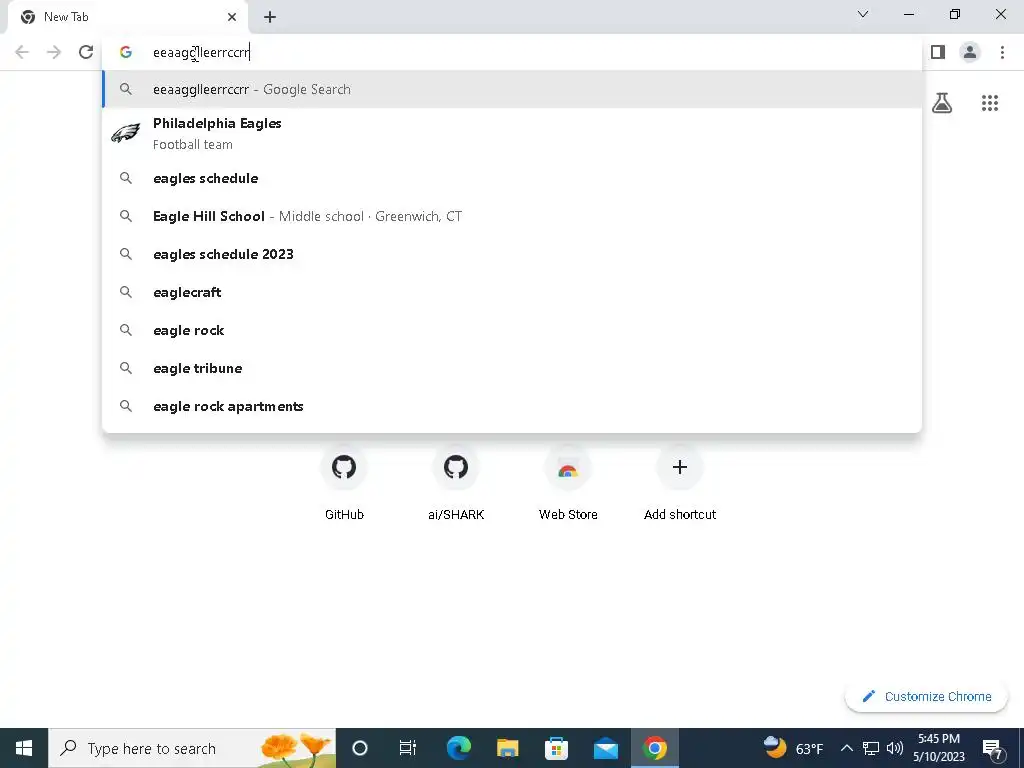Open Task View icon
Image resolution: width=1024 pixels, height=768 pixels.
[x=408, y=748]
